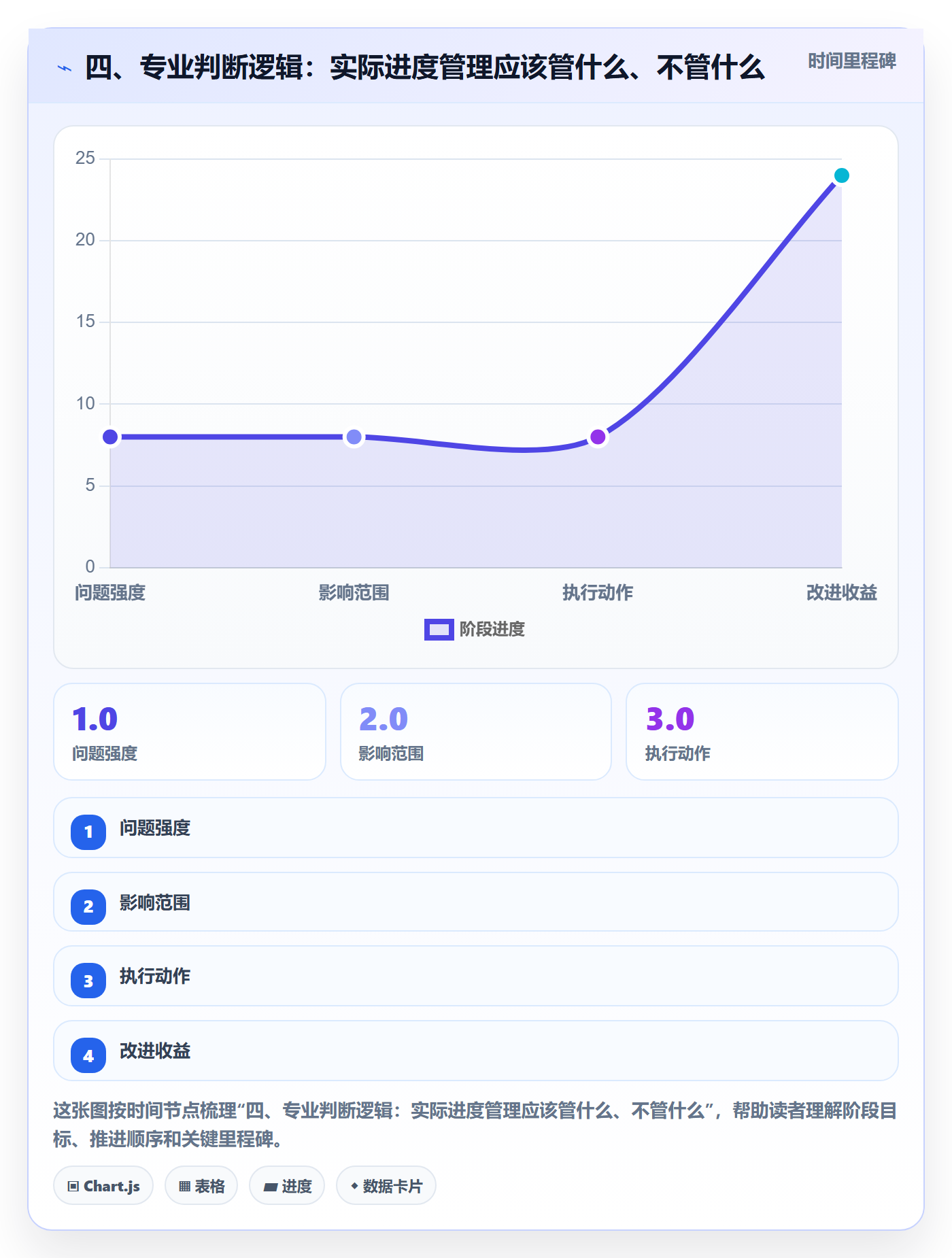Click the Chart.js tag chip
This screenshot has height=1258, width=952.
(x=103, y=1185)
